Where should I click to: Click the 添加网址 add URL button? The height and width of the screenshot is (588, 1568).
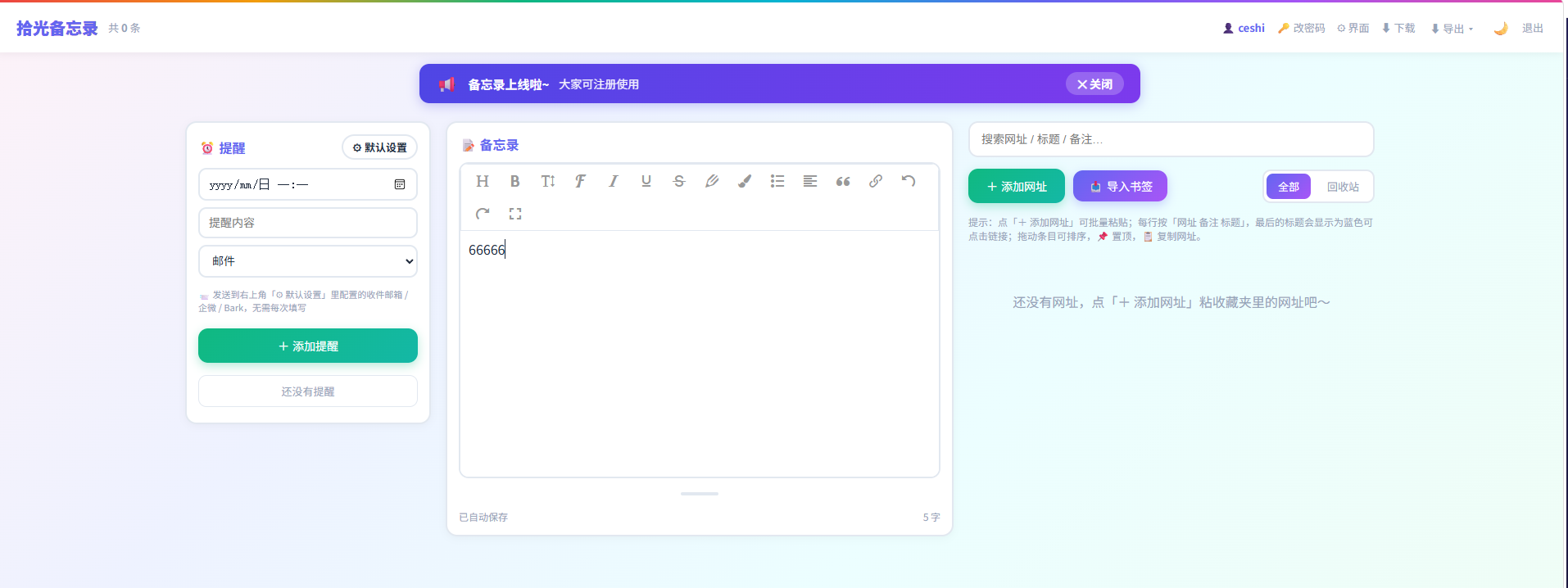point(1017,186)
